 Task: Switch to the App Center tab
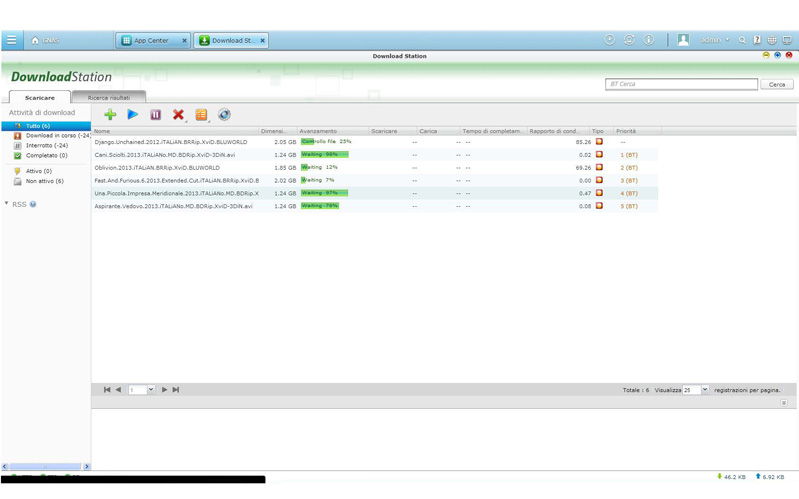(x=151, y=40)
